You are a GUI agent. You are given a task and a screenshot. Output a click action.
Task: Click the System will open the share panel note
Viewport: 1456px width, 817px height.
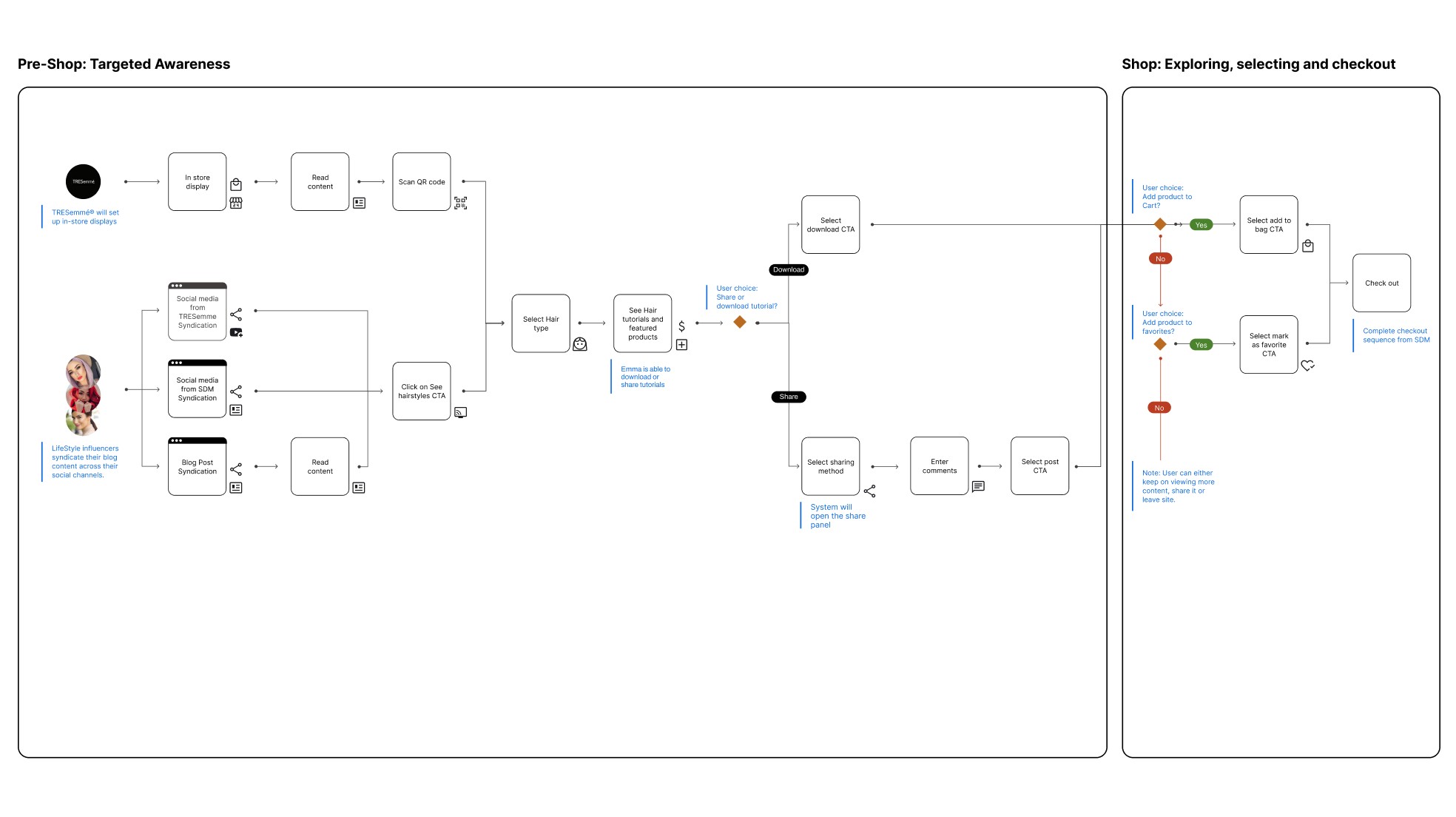(837, 516)
